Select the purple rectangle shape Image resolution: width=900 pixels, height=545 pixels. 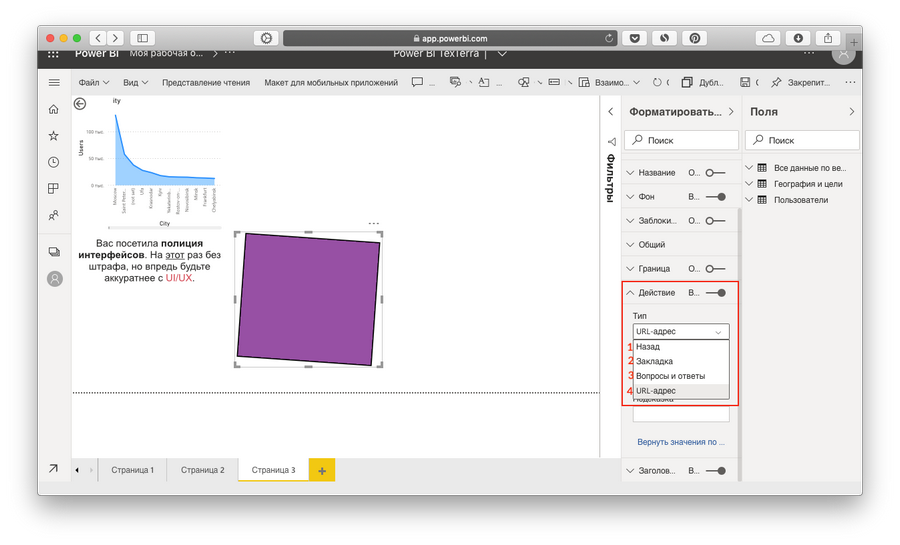[x=308, y=299]
